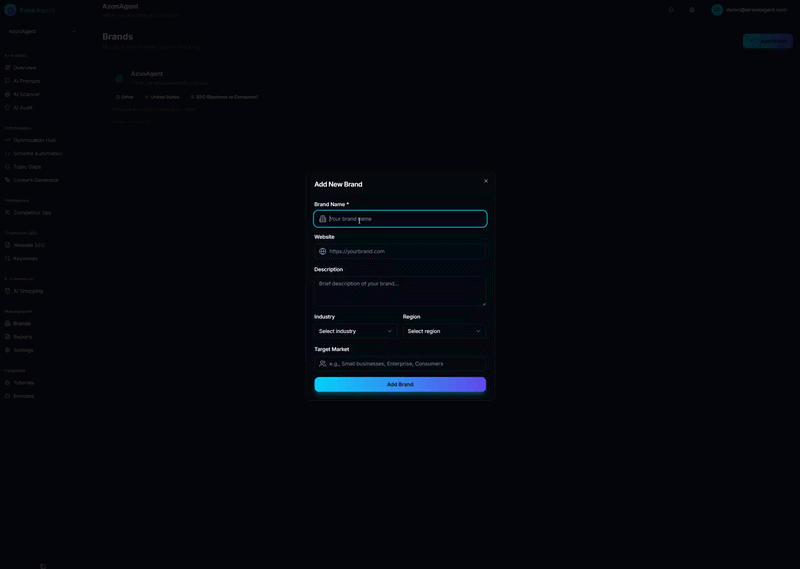
Task: Click the globe icon in Website field
Action: [323, 251]
